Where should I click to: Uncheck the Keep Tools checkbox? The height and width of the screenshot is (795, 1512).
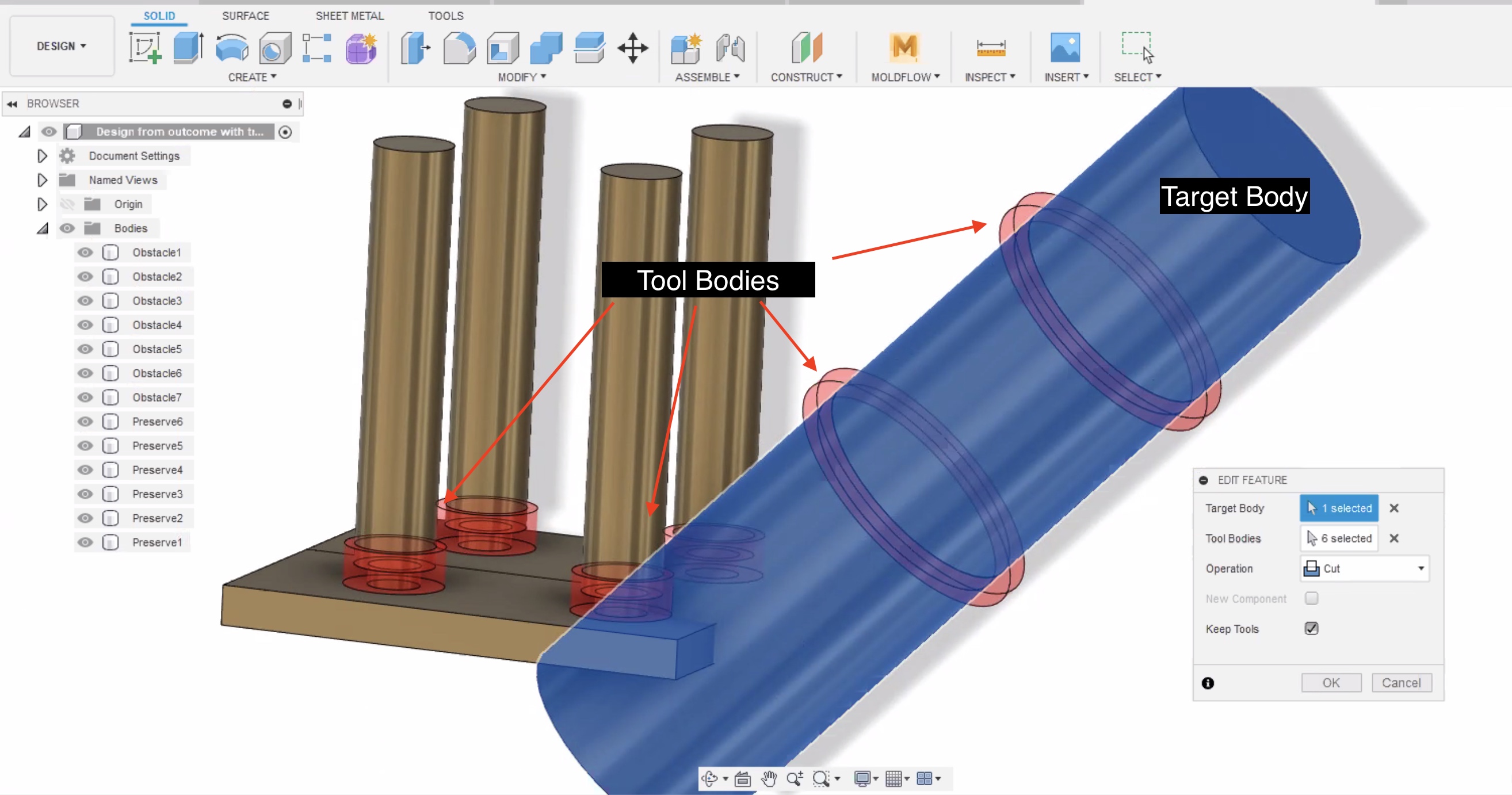coord(1312,628)
